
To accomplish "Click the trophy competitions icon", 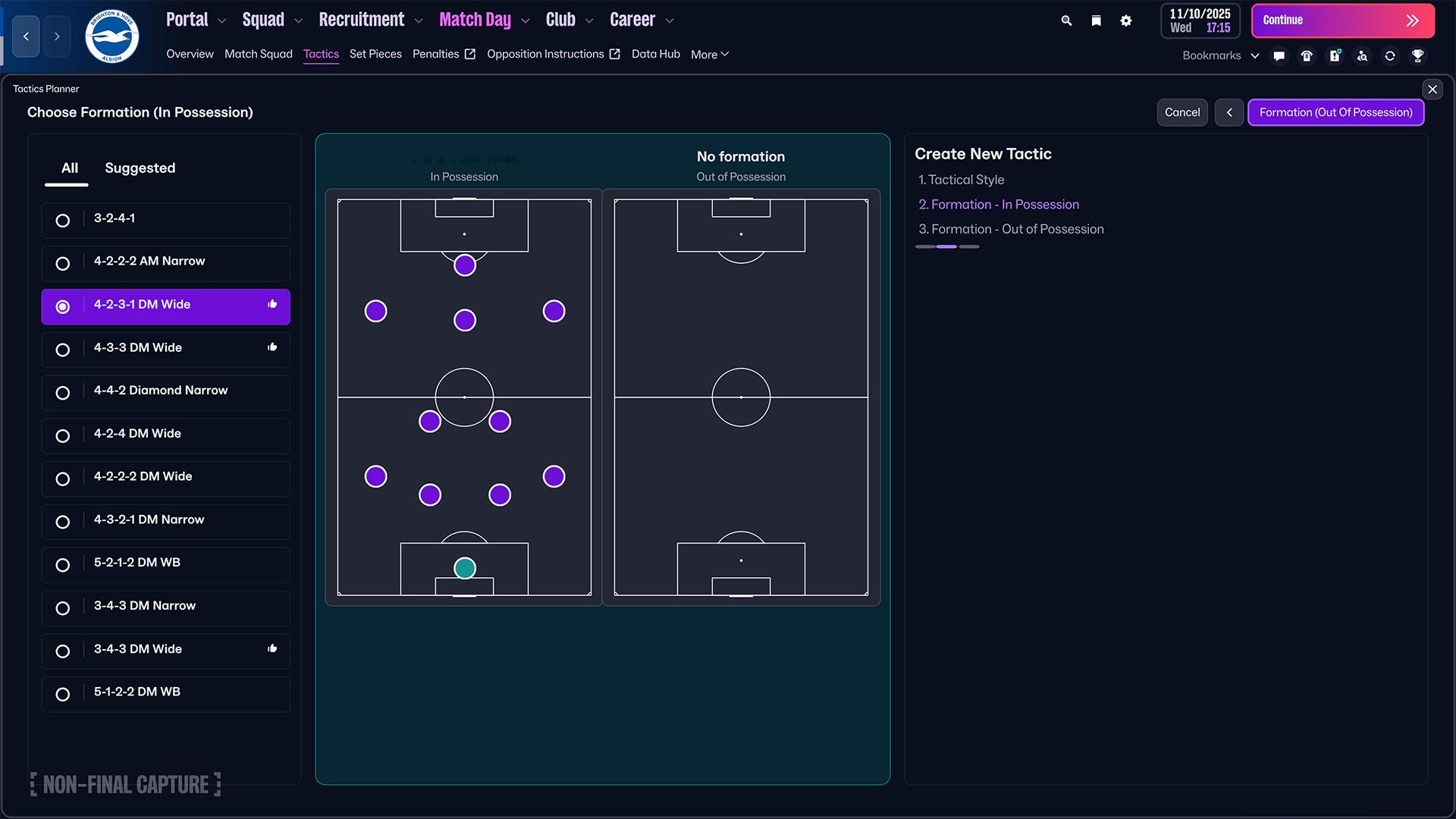I will (x=1417, y=55).
